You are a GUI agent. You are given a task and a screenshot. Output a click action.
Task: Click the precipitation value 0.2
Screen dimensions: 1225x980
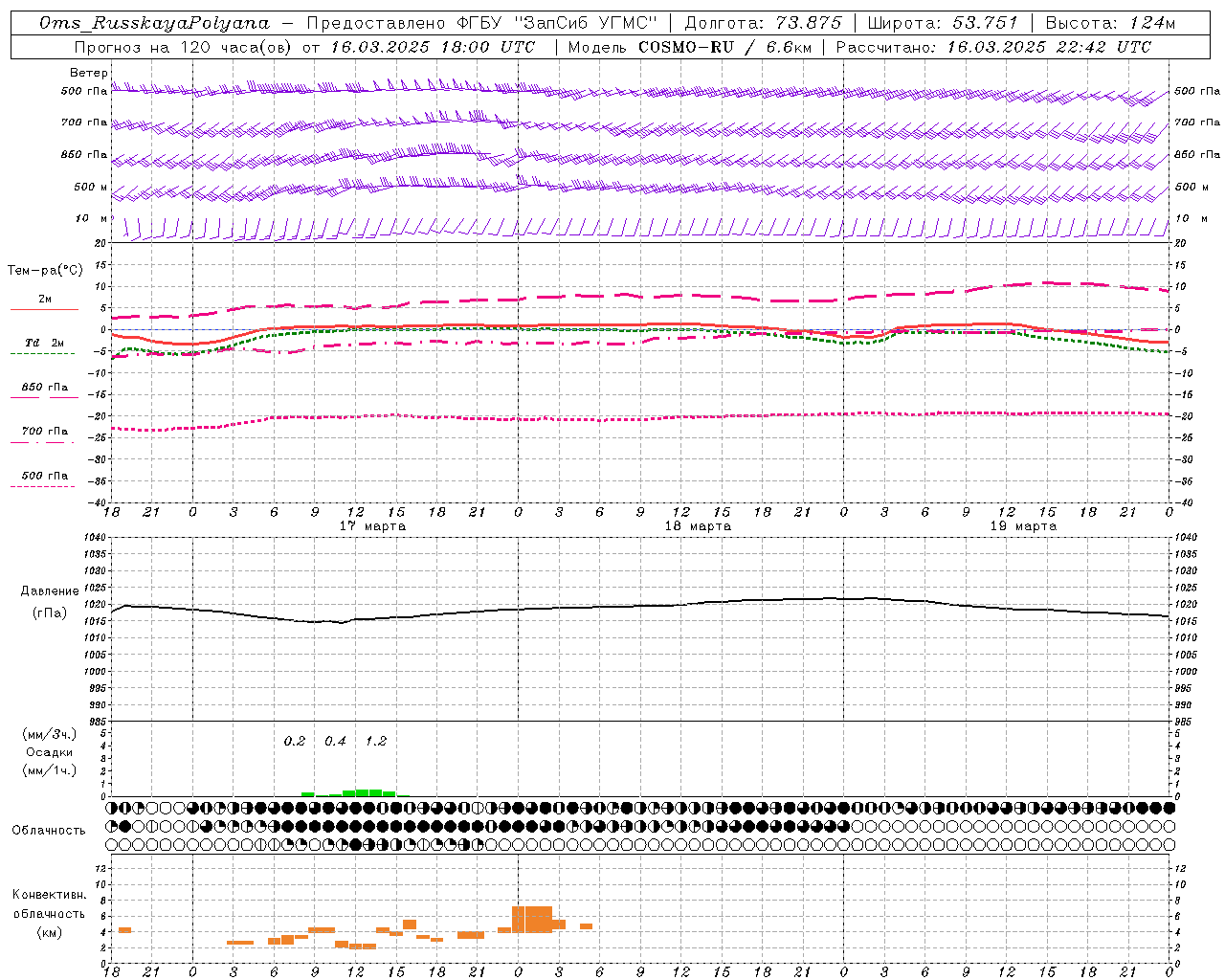(295, 741)
